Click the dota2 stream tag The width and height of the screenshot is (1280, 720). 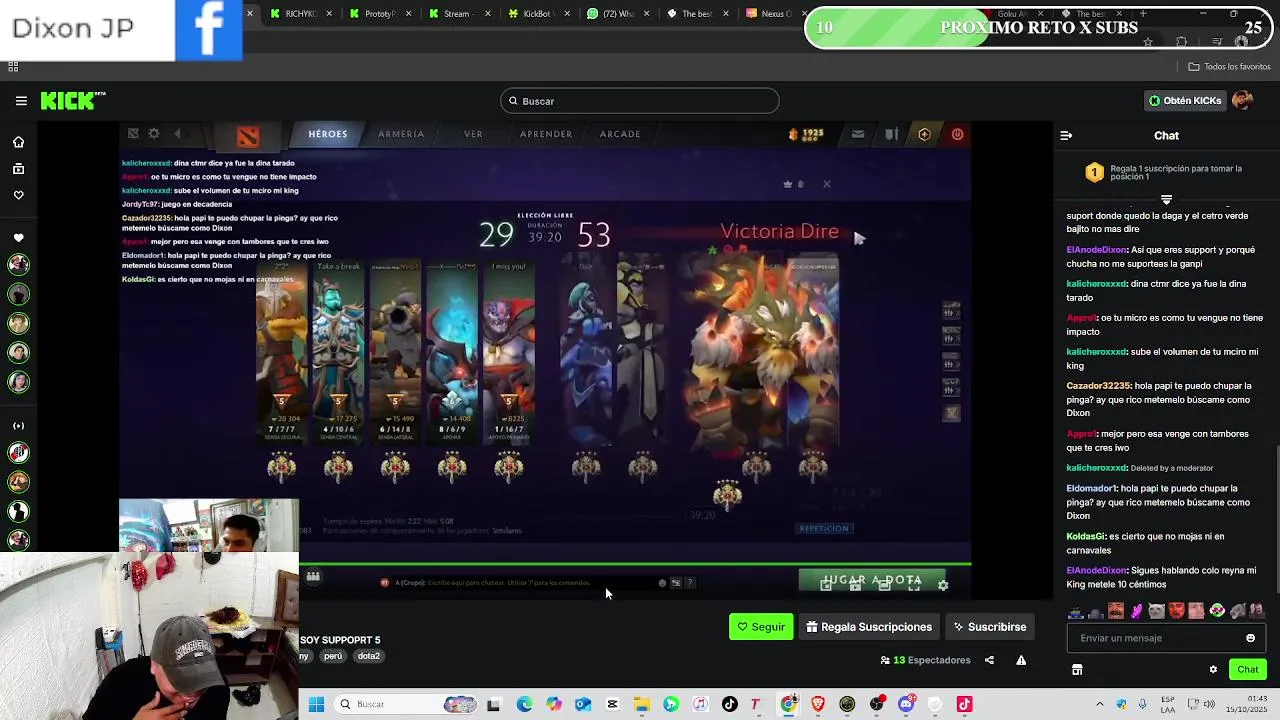[369, 656]
